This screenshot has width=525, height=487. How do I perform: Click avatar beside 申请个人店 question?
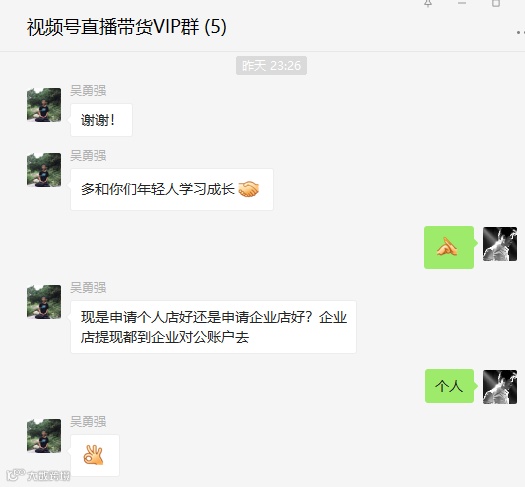44,302
